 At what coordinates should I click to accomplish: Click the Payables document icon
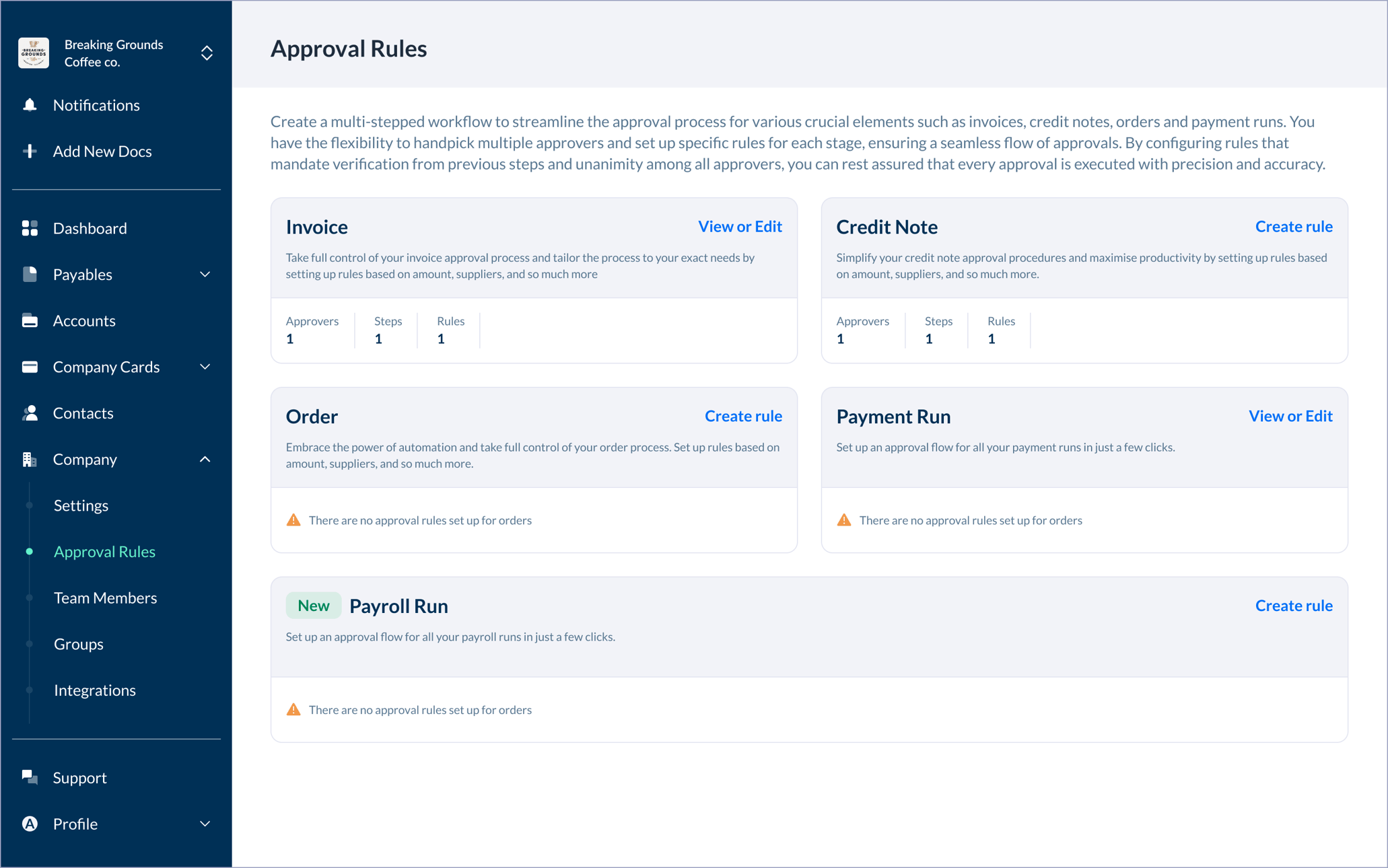(x=30, y=275)
